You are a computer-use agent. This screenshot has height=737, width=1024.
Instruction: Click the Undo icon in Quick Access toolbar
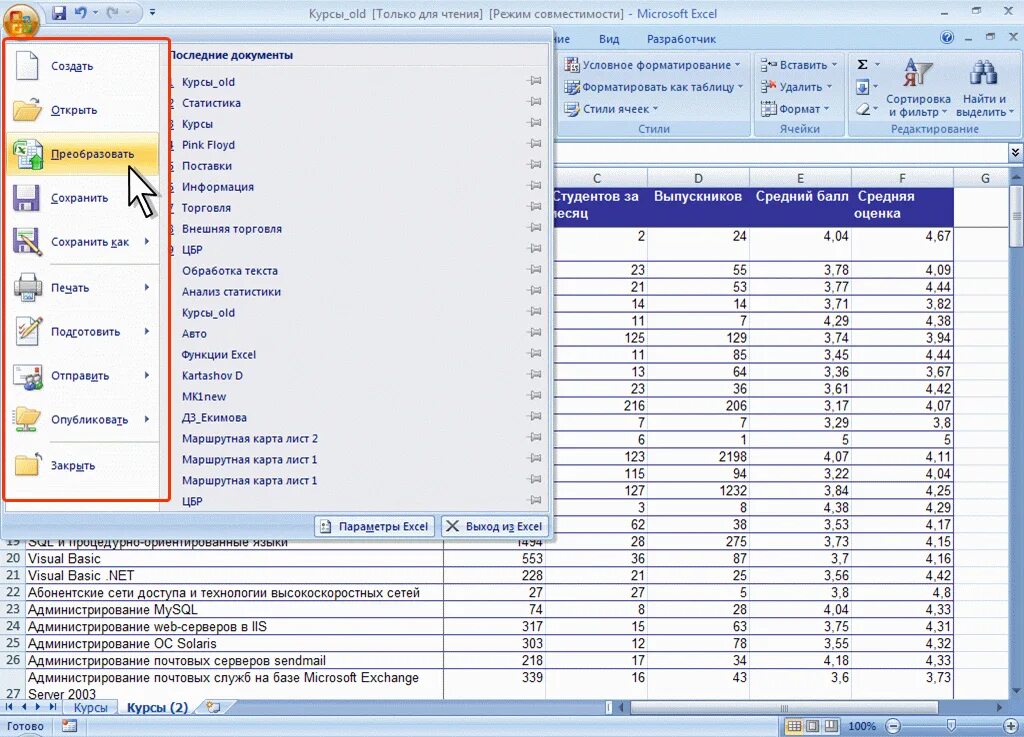click(81, 13)
